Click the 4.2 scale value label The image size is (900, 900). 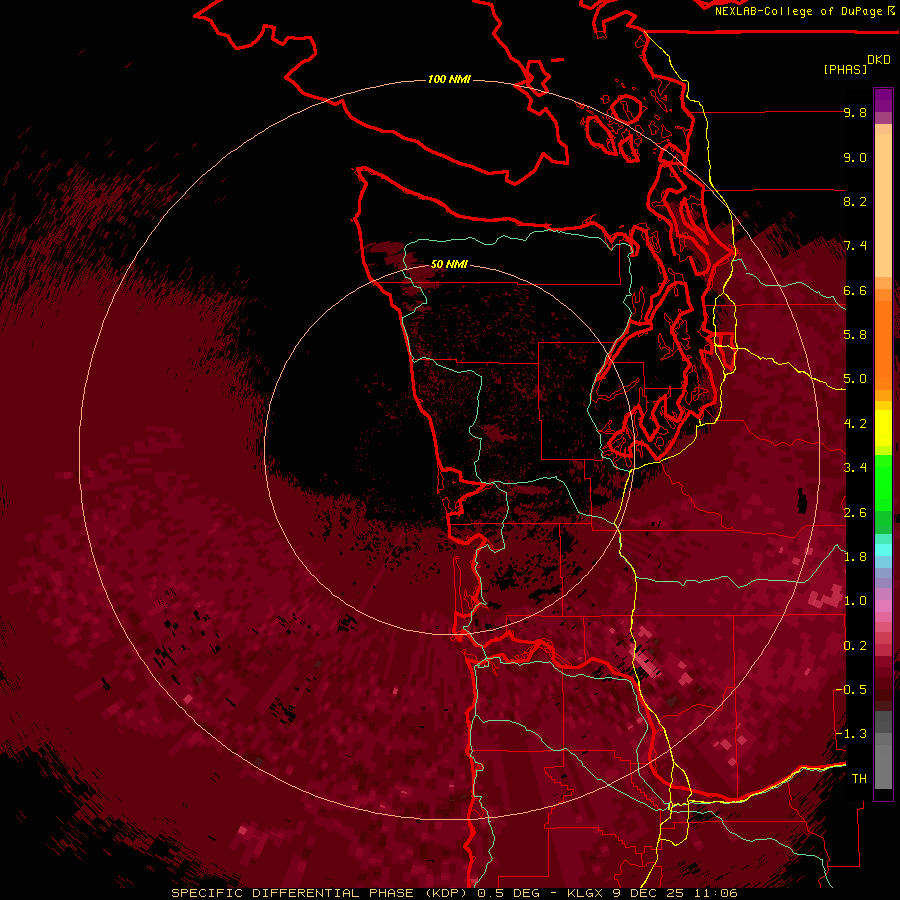tap(855, 424)
